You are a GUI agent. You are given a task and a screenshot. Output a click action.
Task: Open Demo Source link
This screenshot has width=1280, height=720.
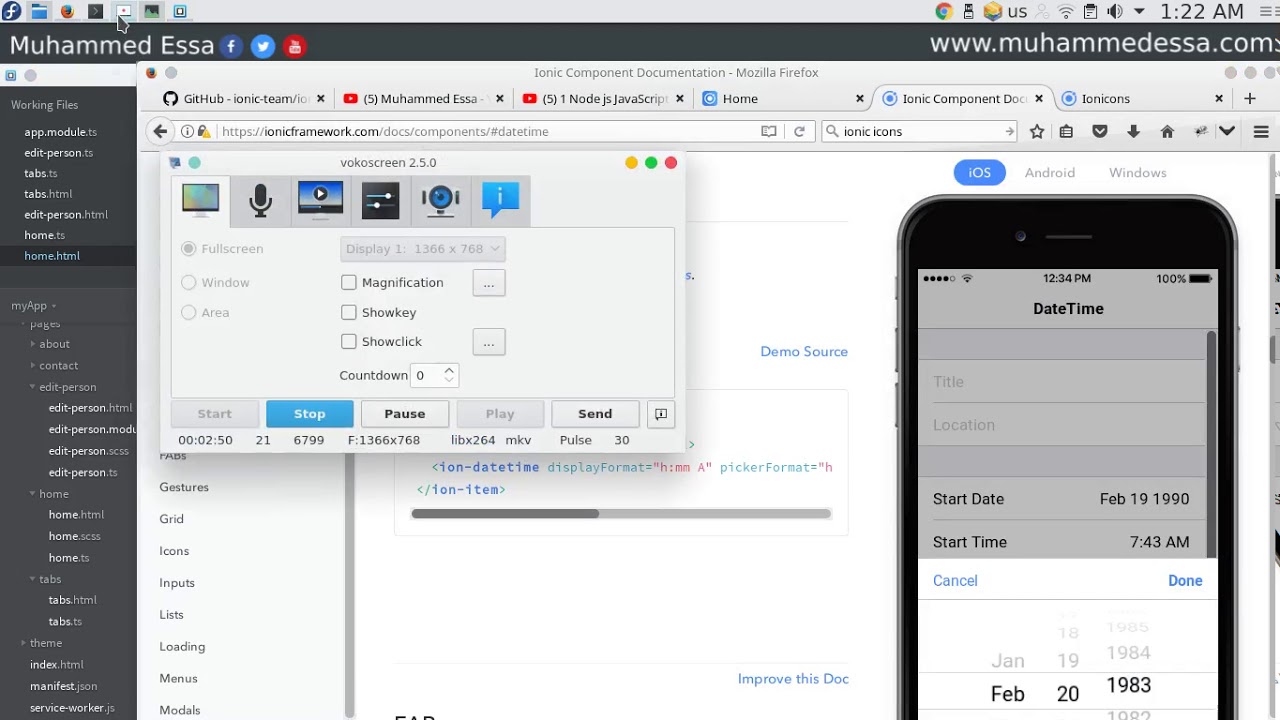click(804, 352)
